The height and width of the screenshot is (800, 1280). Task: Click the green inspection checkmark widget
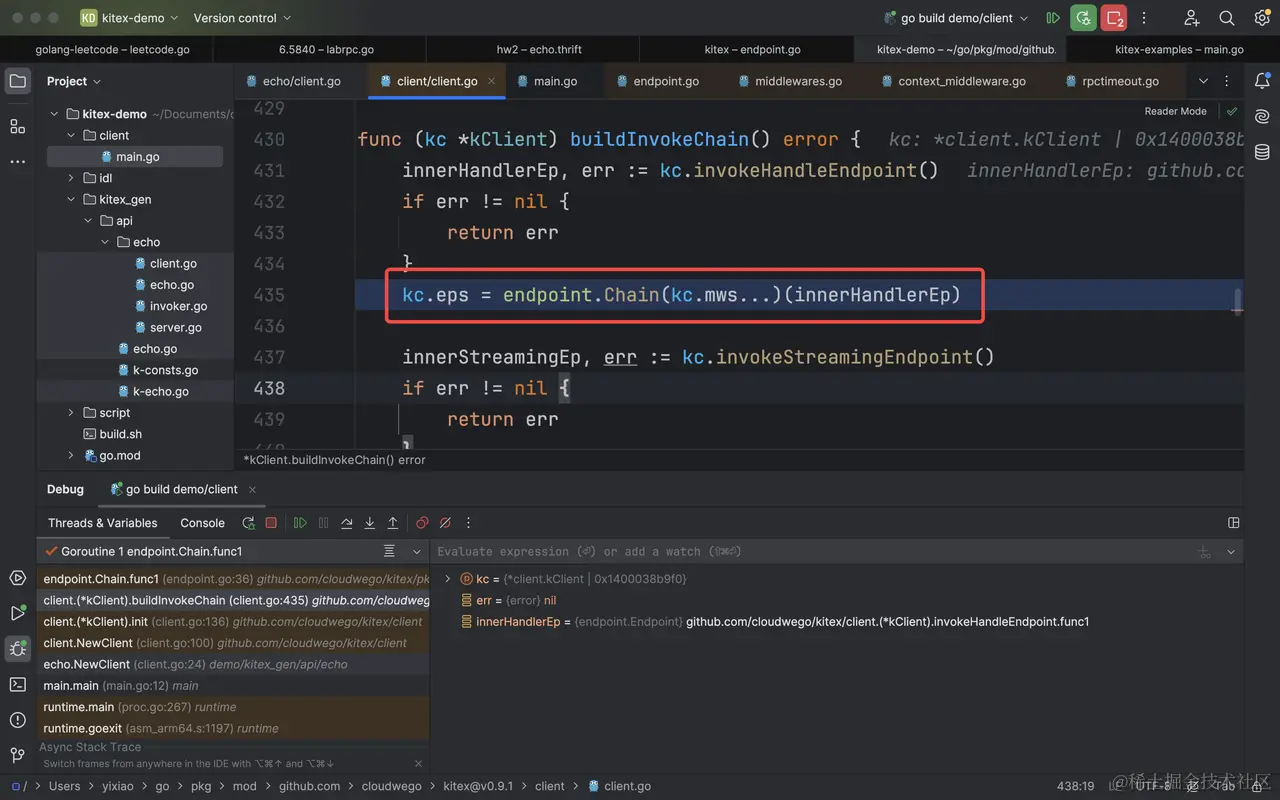point(1232,111)
